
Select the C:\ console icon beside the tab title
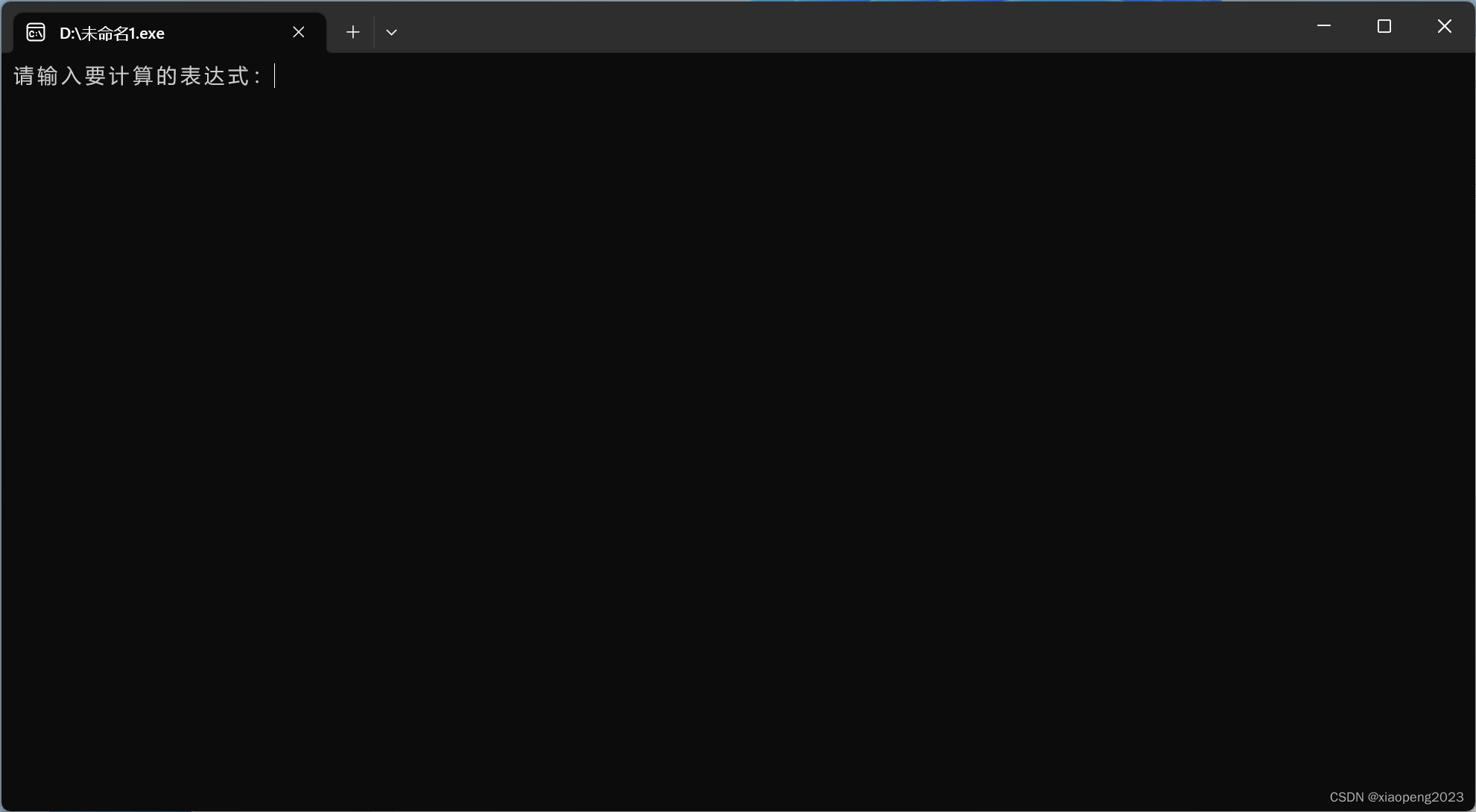pyautogui.click(x=36, y=32)
